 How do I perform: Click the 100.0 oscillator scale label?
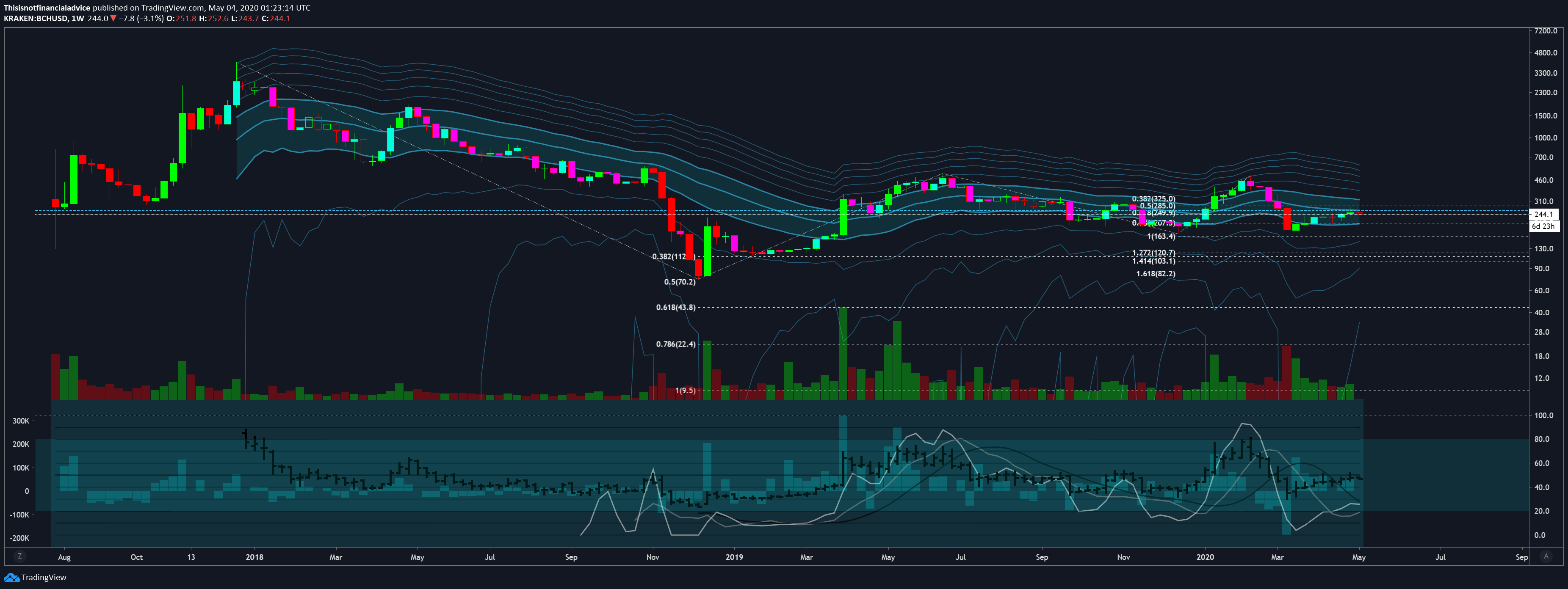pyautogui.click(x=1544, y=416)
